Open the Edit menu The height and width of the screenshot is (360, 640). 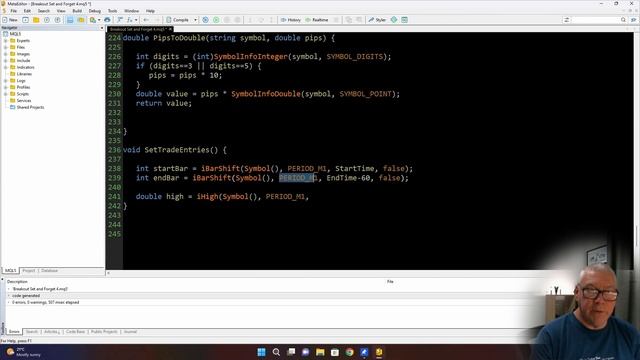click(27, 11)
